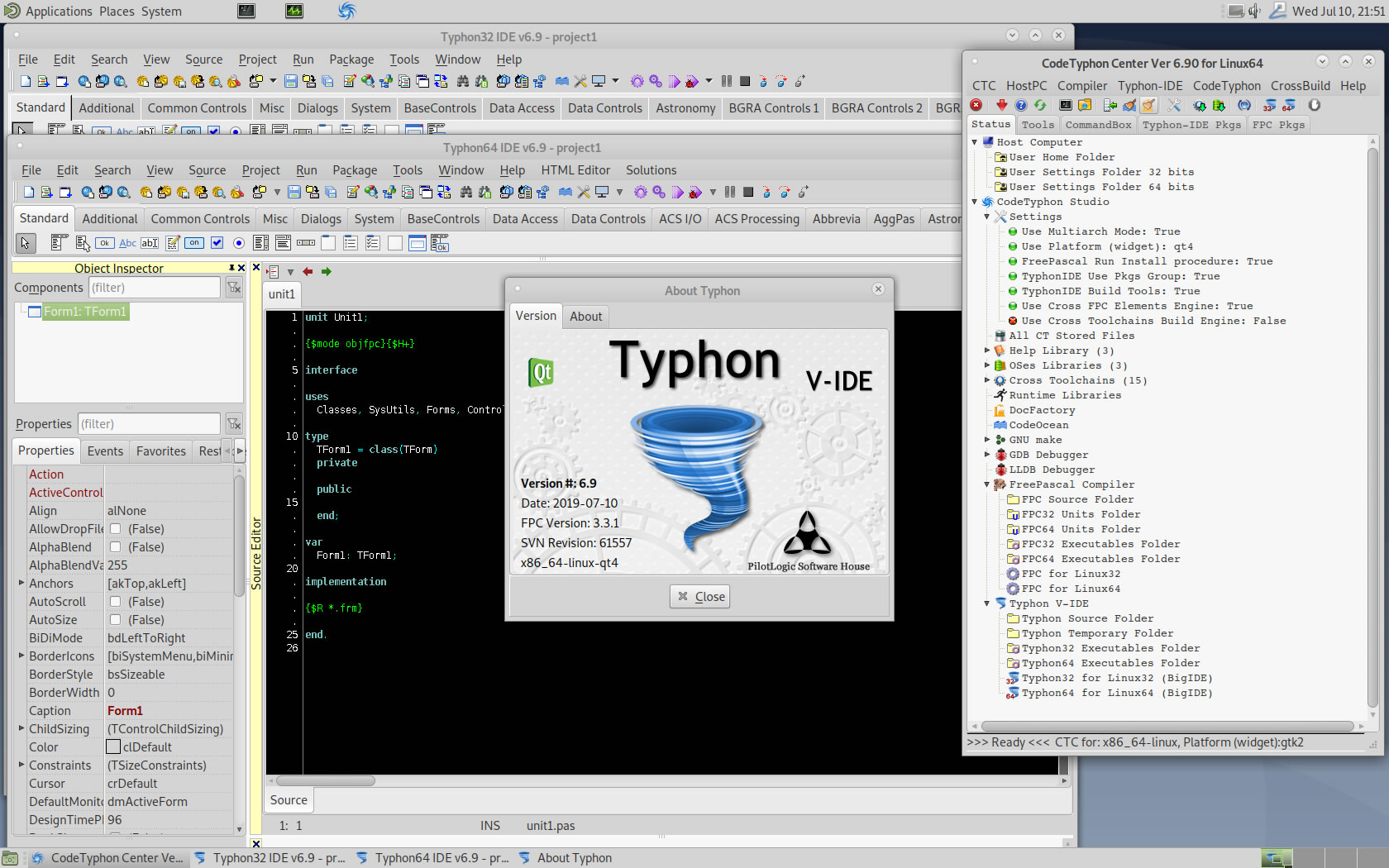
Task: Collapse the Host Computer tree node
Action: coord(975,142)
